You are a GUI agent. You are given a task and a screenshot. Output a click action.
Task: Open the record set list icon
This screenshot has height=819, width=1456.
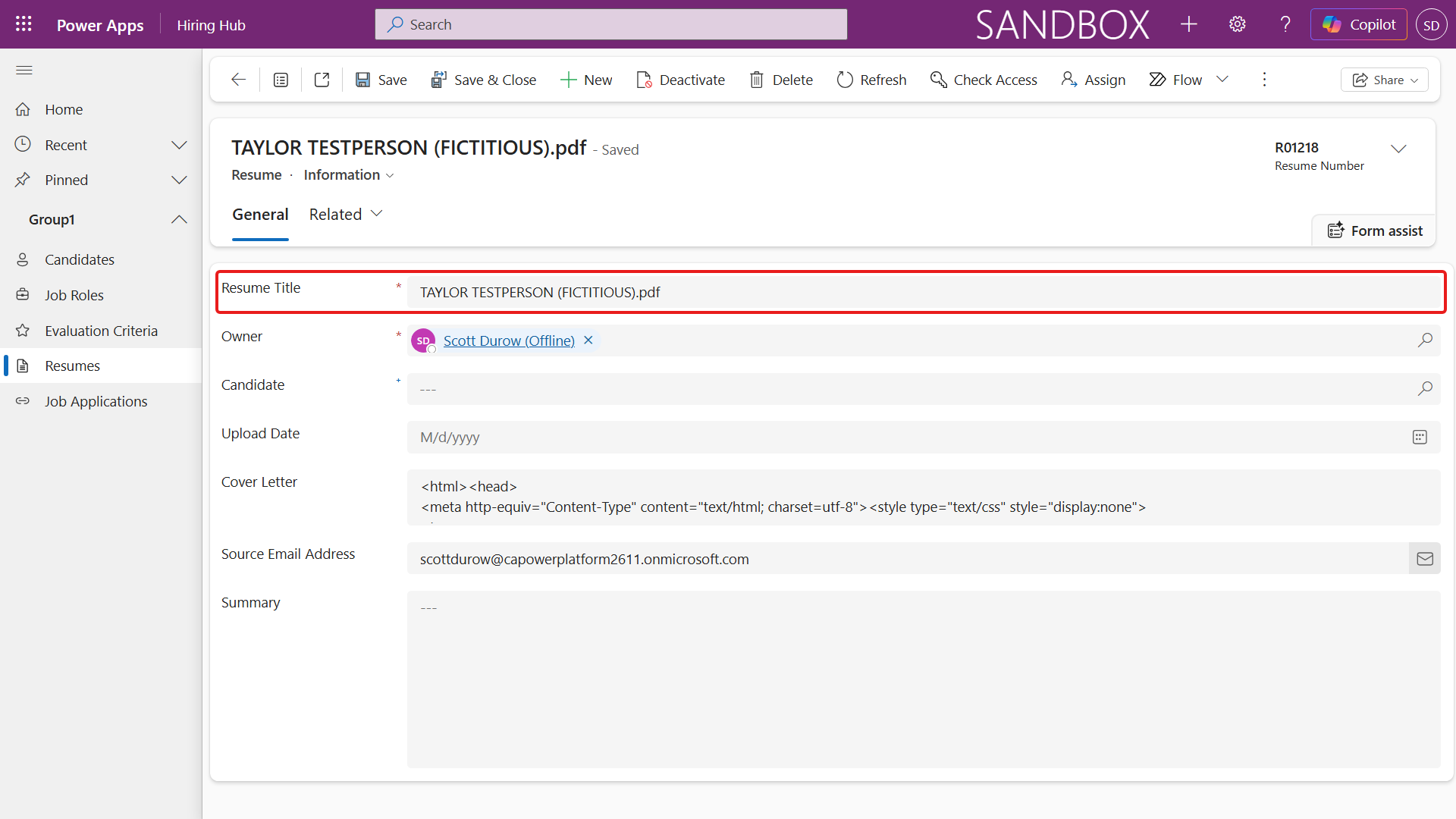(x=281, y=80)
